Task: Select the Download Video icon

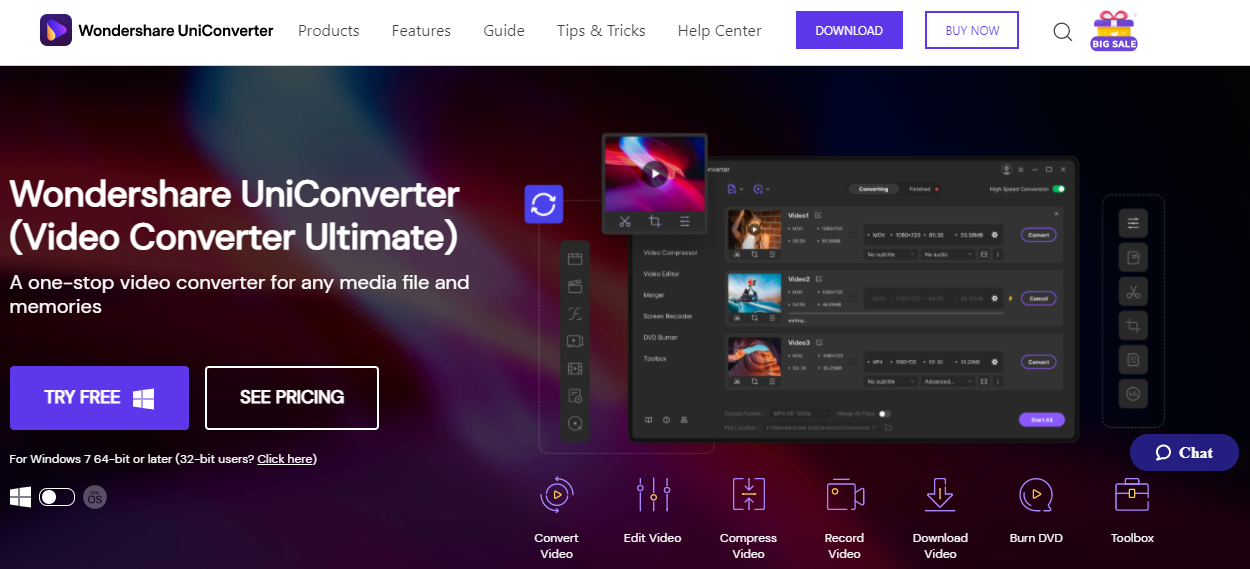Action: 940,495
